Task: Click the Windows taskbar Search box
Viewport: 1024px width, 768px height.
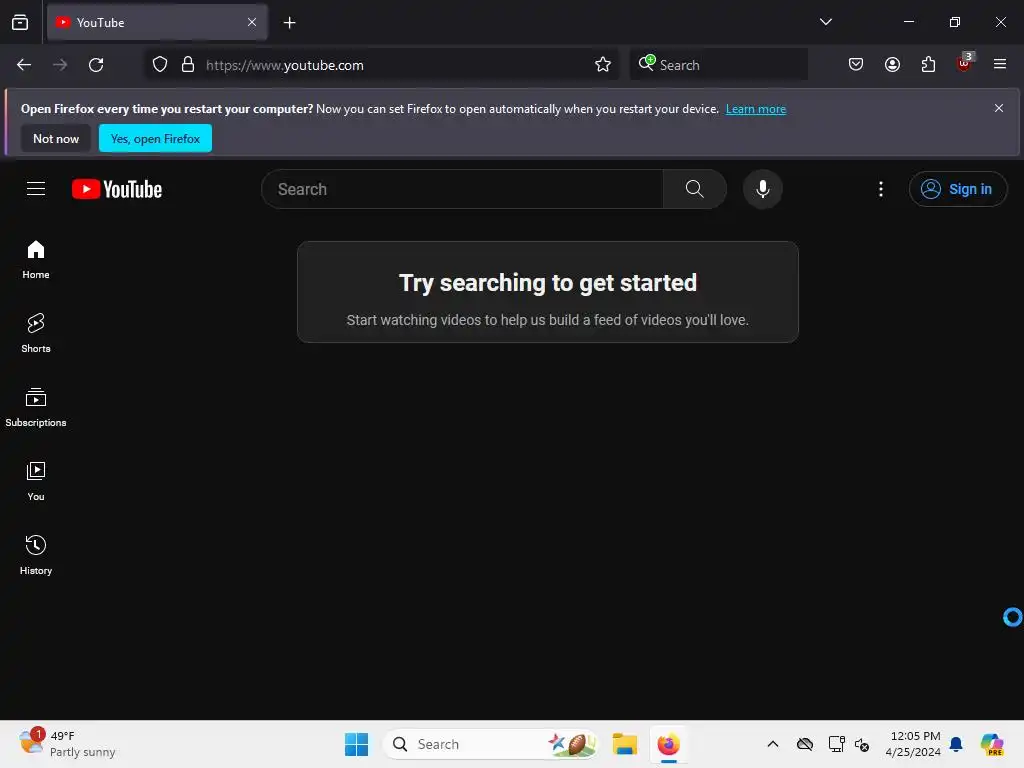Action: 491,744
